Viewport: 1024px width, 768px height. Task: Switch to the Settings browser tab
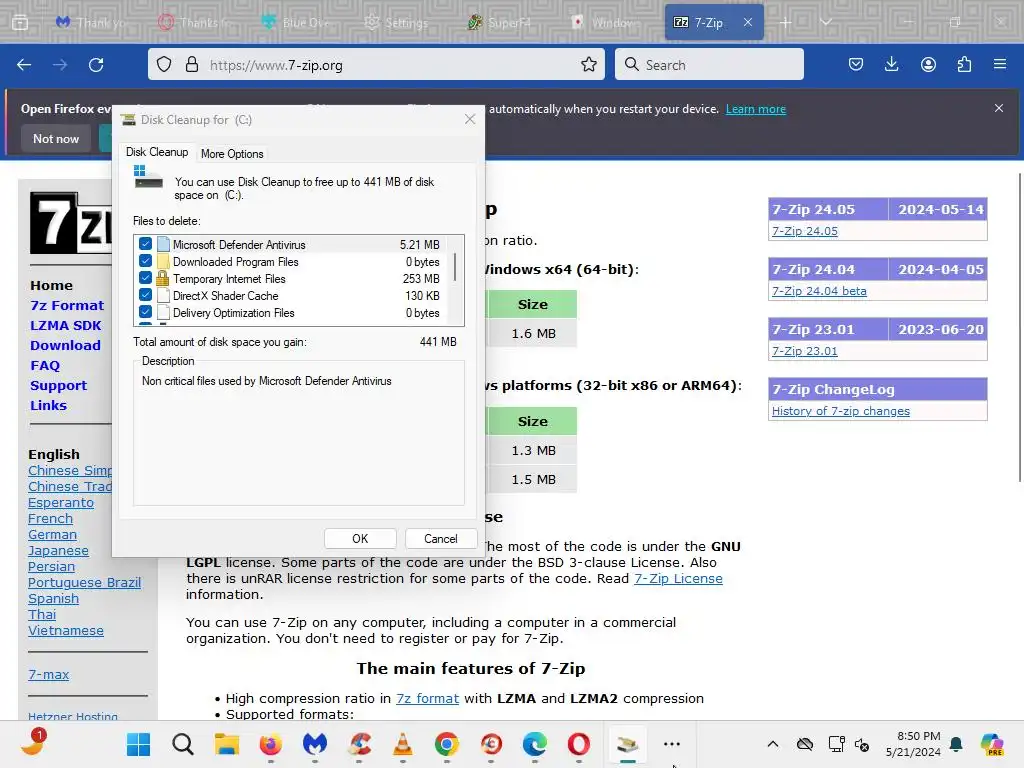[396, 23]
